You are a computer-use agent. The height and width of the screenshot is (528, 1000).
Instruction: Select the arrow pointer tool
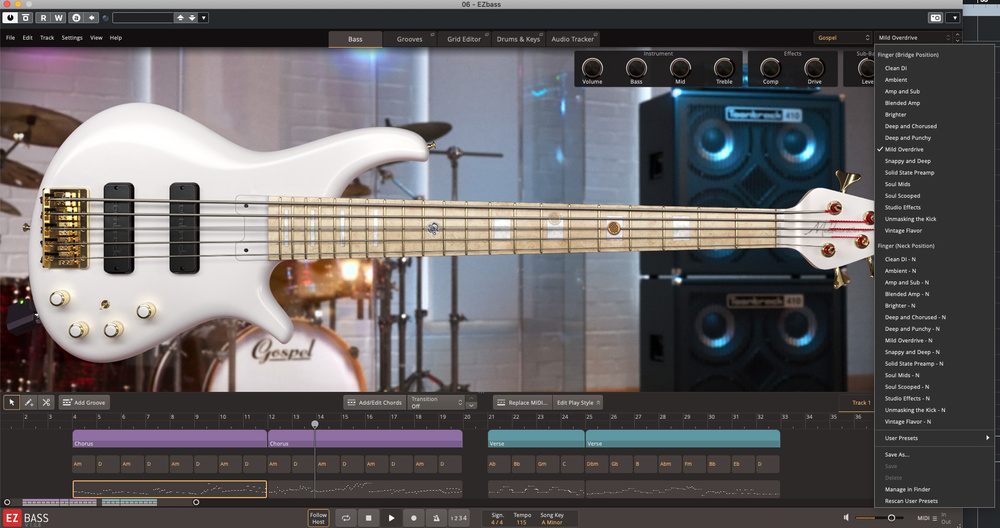[11, 402]
